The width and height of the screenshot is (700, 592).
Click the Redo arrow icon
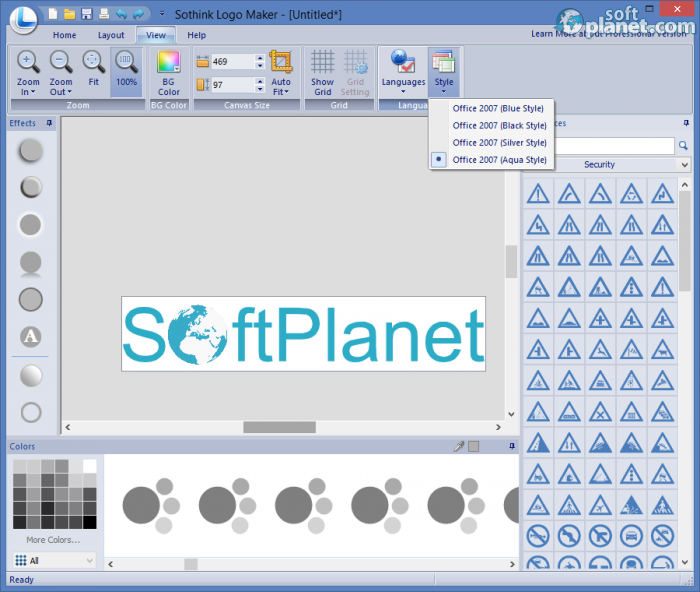(x=139, y=14)
